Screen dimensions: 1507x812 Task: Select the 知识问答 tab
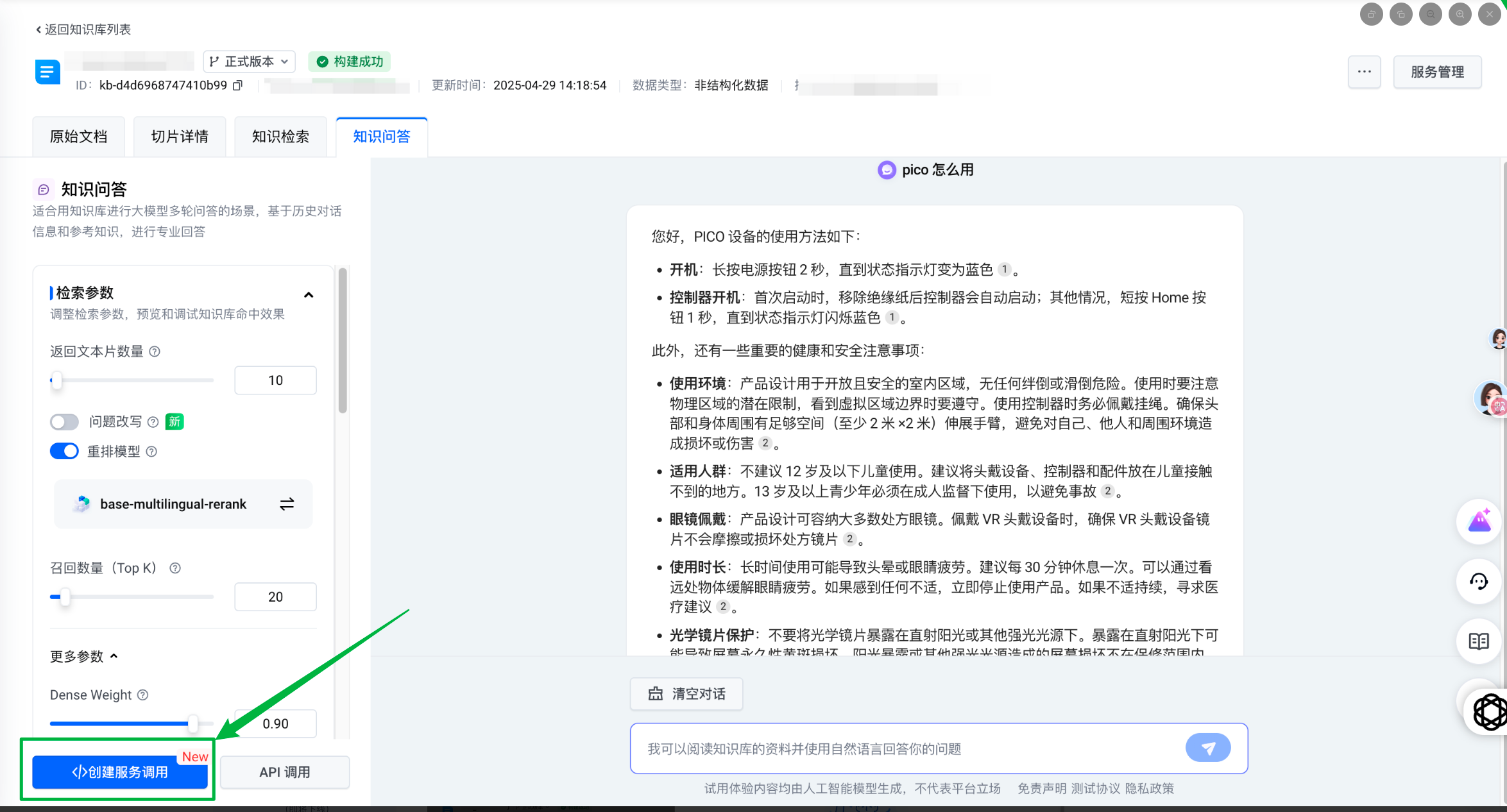pos(382,137)
